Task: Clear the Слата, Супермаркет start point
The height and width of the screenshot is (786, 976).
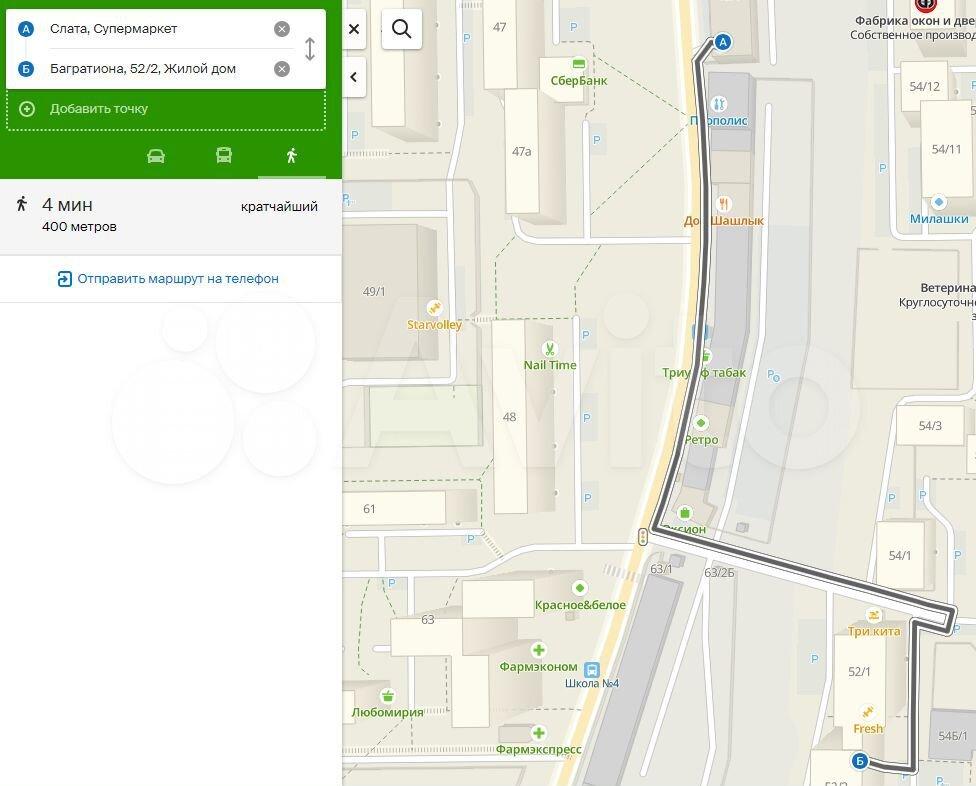Action: [x=282, y=29]
